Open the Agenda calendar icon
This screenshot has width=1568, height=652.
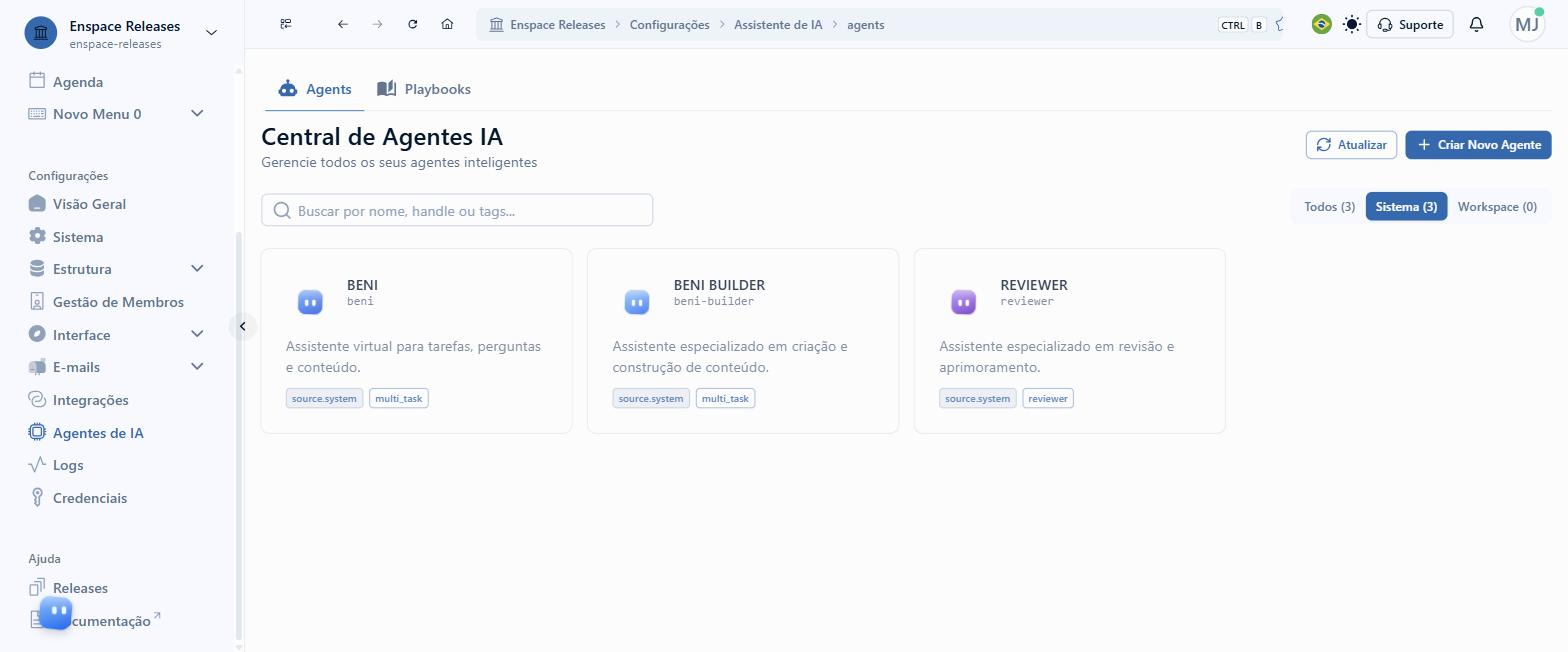[x=37, y=81]
